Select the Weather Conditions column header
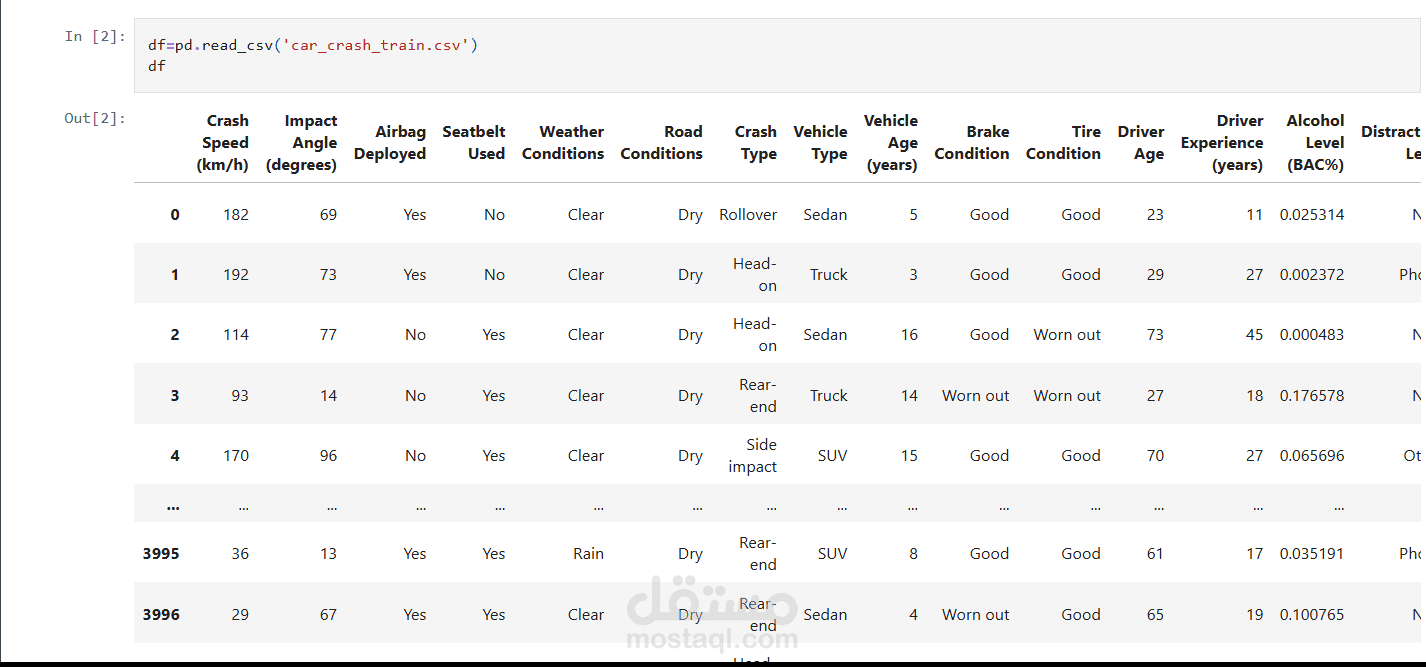This screenshot has height=667, width=1426. click(563, 143)
